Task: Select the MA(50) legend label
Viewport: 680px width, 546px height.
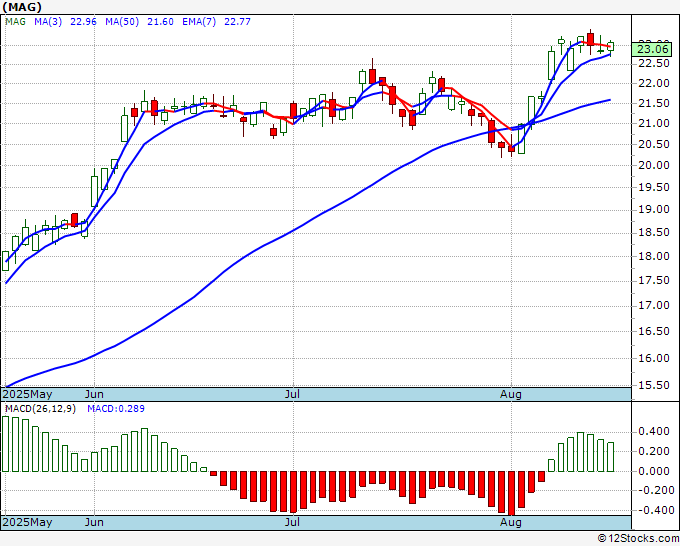Action: pos(122,22)
